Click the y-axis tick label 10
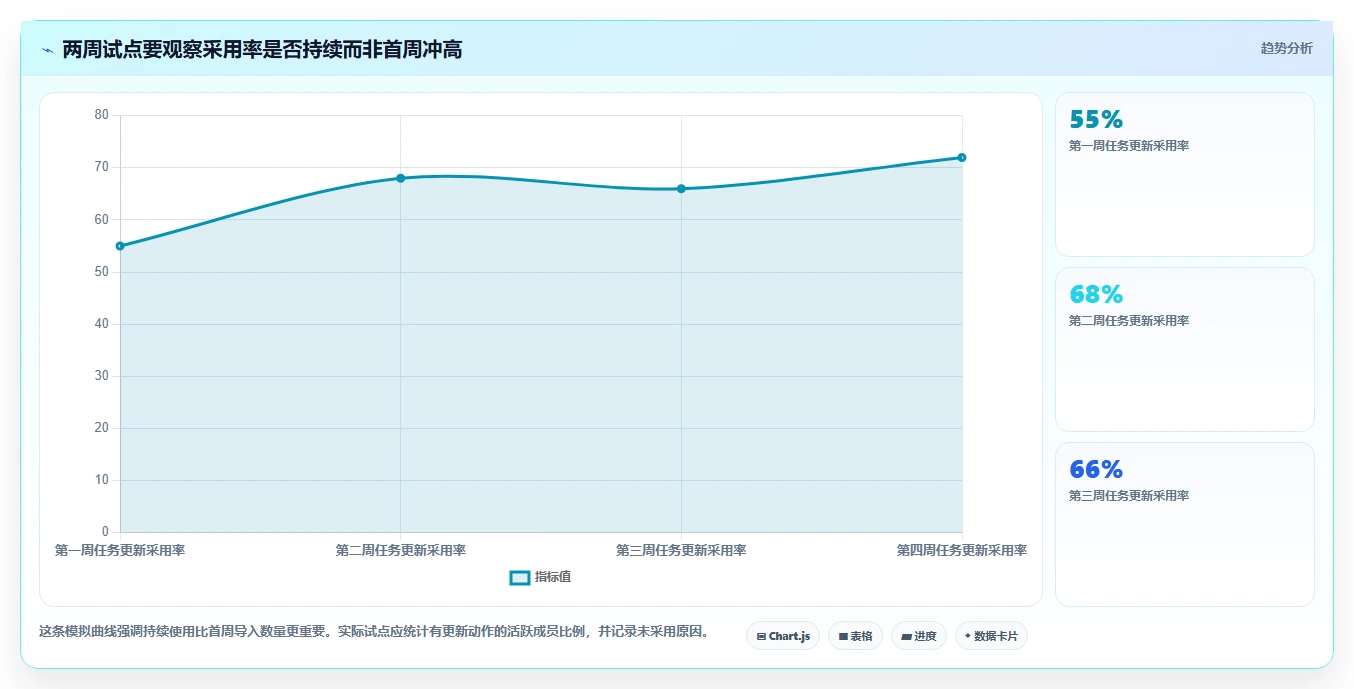1354x689 pixels. point(102,480)
